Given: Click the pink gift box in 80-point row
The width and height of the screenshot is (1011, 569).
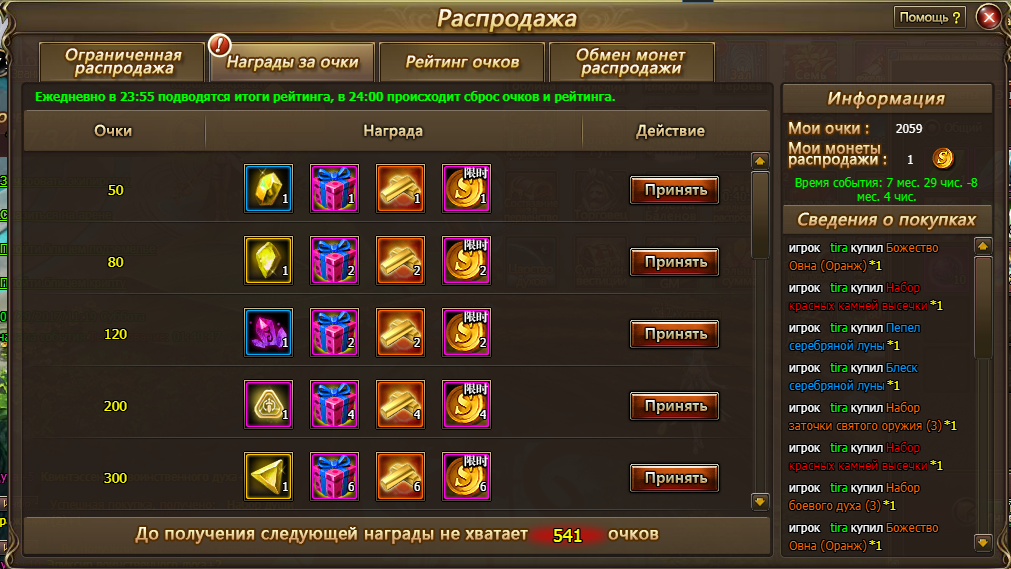Looking at the screenshot, I should click(334, 261).
